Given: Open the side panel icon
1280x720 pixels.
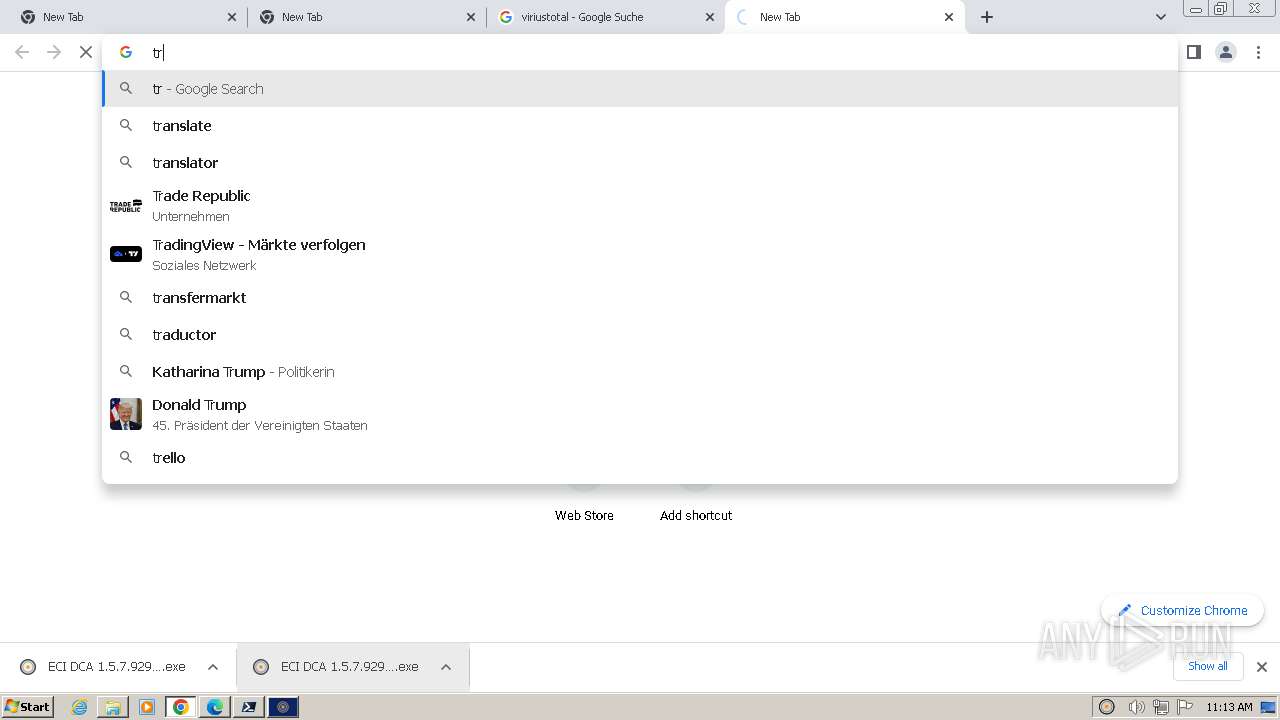Looking at the screenshot, I should pyautogui.click(x=1194, y=52).
